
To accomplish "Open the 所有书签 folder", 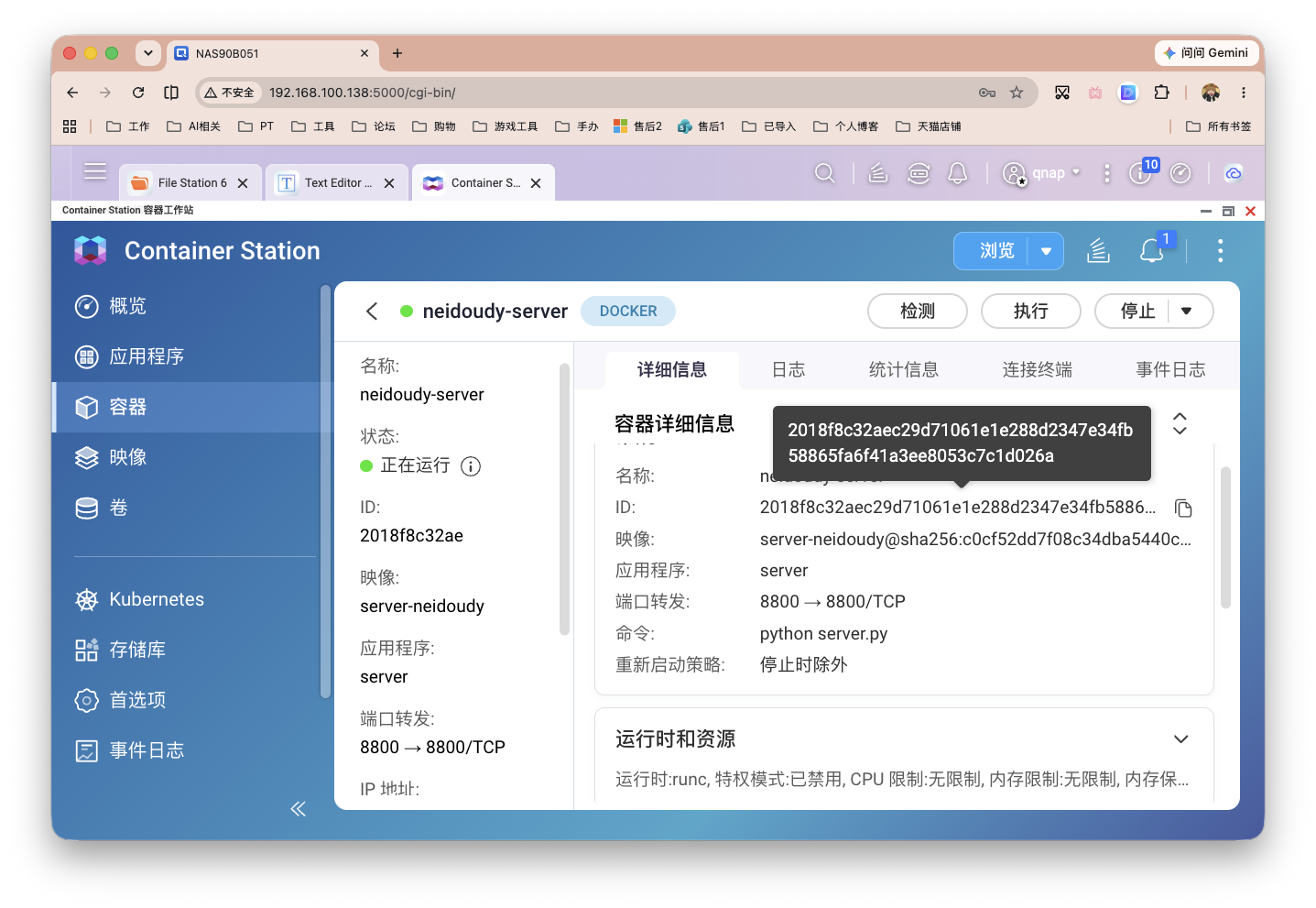I will (1219, 126).
